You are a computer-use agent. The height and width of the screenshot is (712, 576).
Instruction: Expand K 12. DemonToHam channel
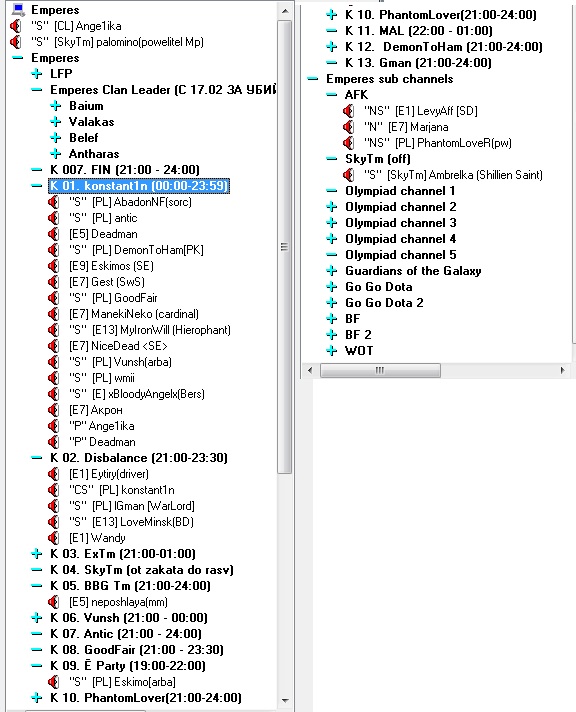(332, 47)
